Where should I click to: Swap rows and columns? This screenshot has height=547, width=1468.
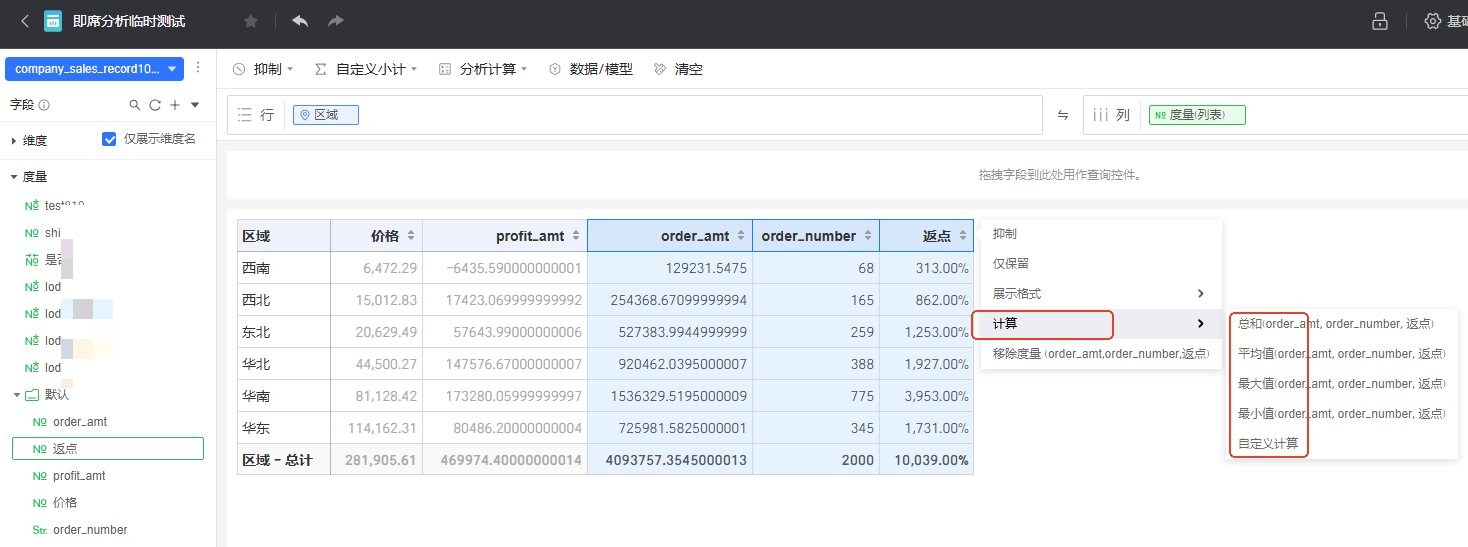pyautogui.click(x=1063, y=115)
